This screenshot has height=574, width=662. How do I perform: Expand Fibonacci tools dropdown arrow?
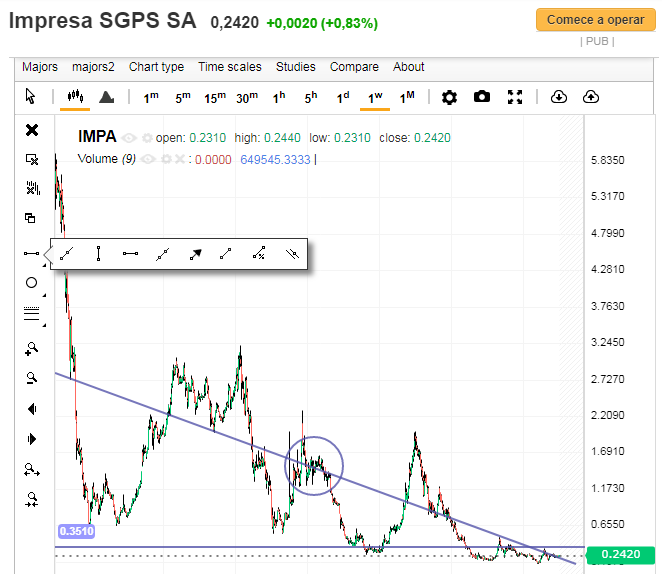point(44,325)
